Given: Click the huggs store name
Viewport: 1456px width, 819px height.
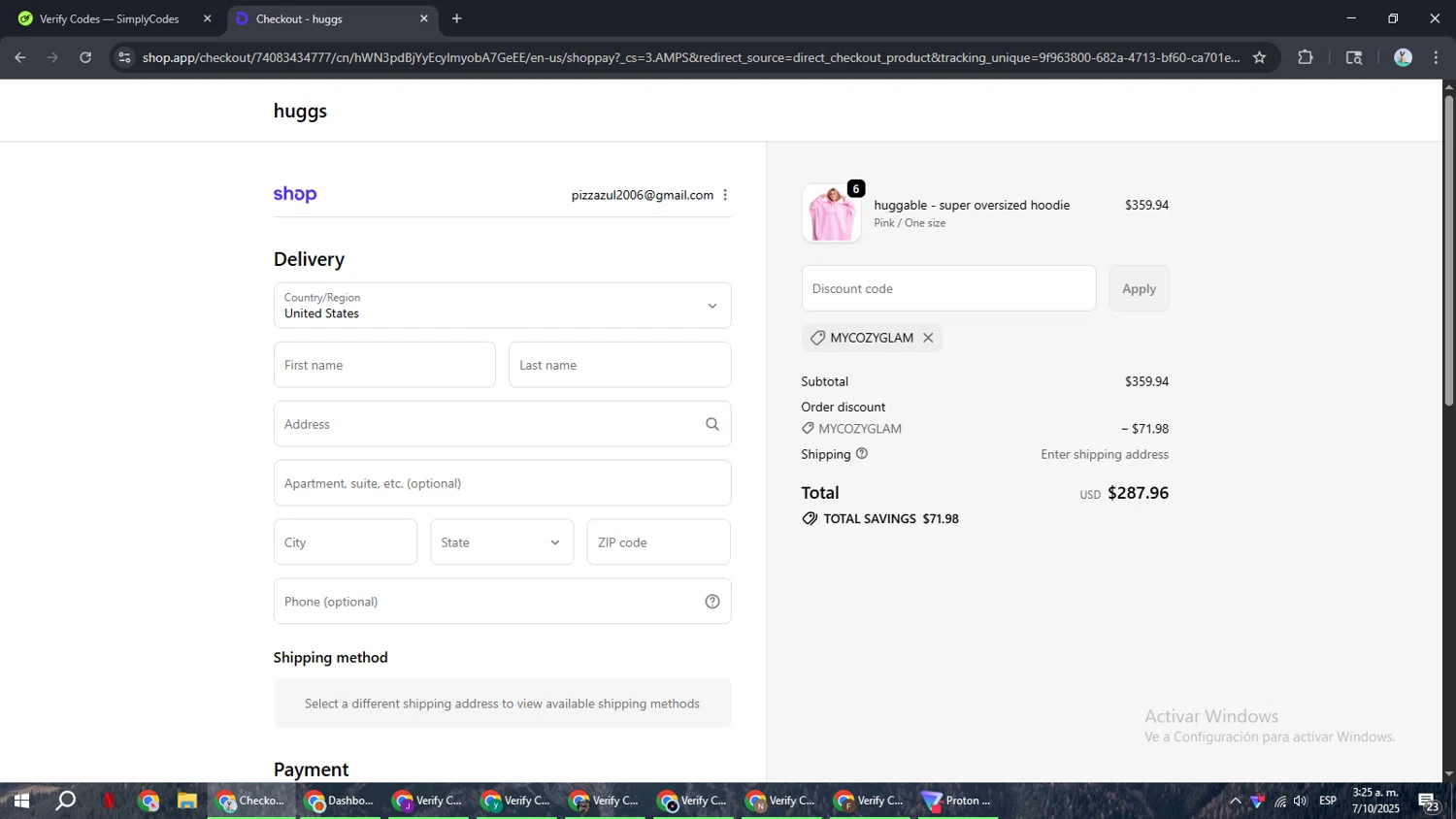Looking at the screenshot, I should click(300, 112).
